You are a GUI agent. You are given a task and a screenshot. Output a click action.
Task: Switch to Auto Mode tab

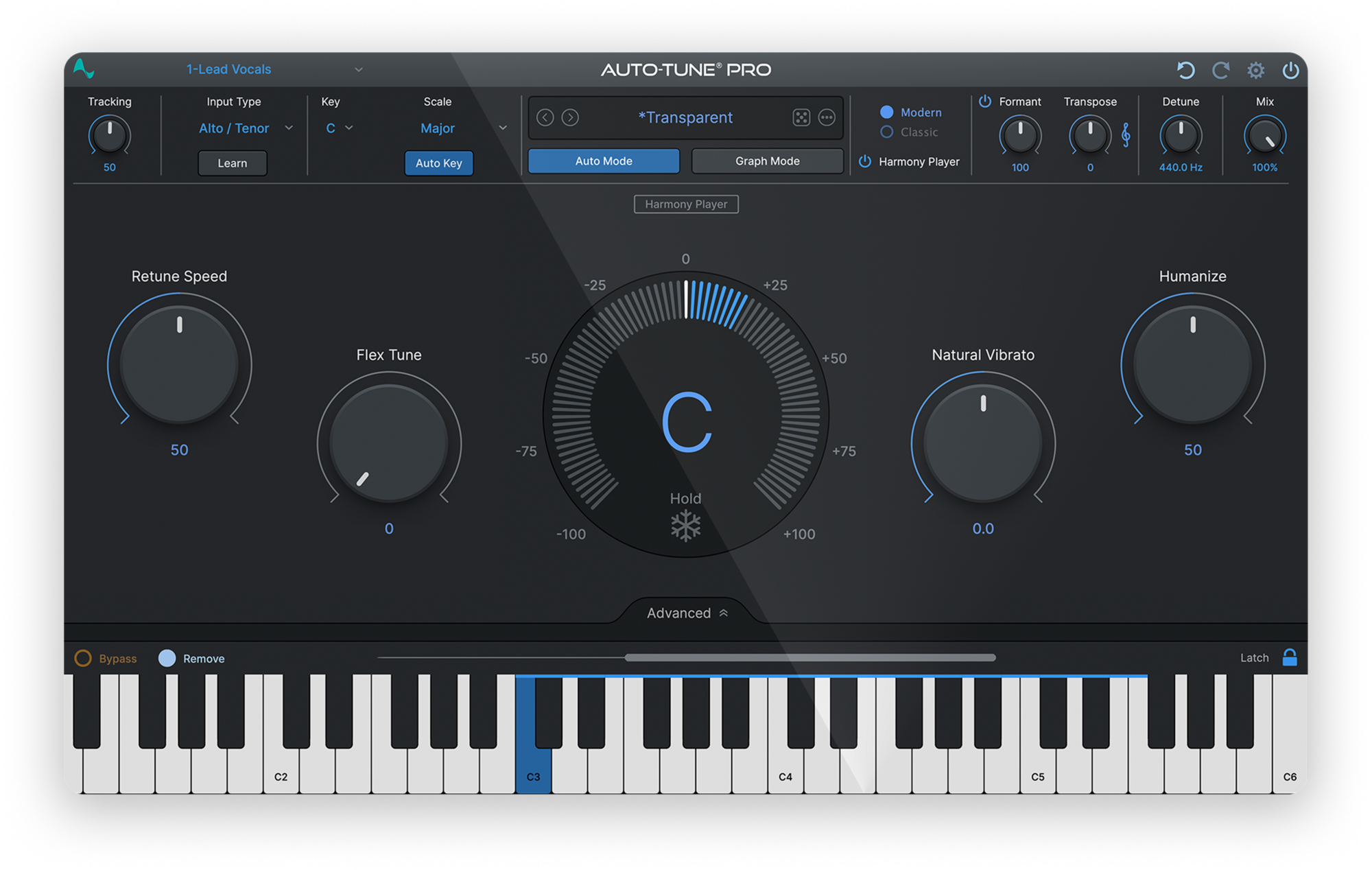coord(604,161)
